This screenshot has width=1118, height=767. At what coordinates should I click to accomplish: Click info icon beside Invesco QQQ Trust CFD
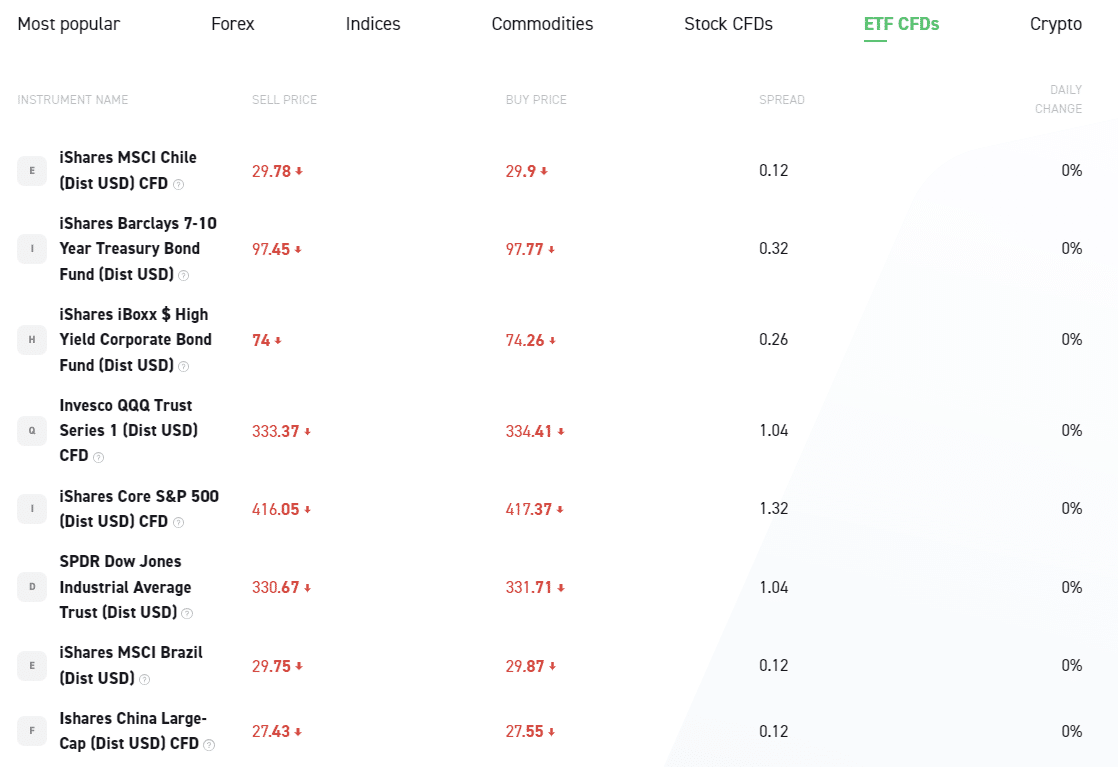pos(98,458)
